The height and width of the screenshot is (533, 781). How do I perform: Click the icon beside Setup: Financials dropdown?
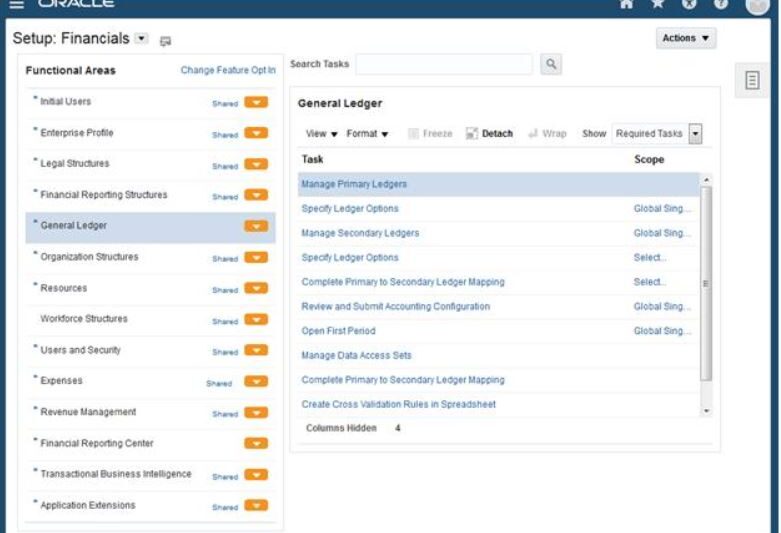pos(165,41)
